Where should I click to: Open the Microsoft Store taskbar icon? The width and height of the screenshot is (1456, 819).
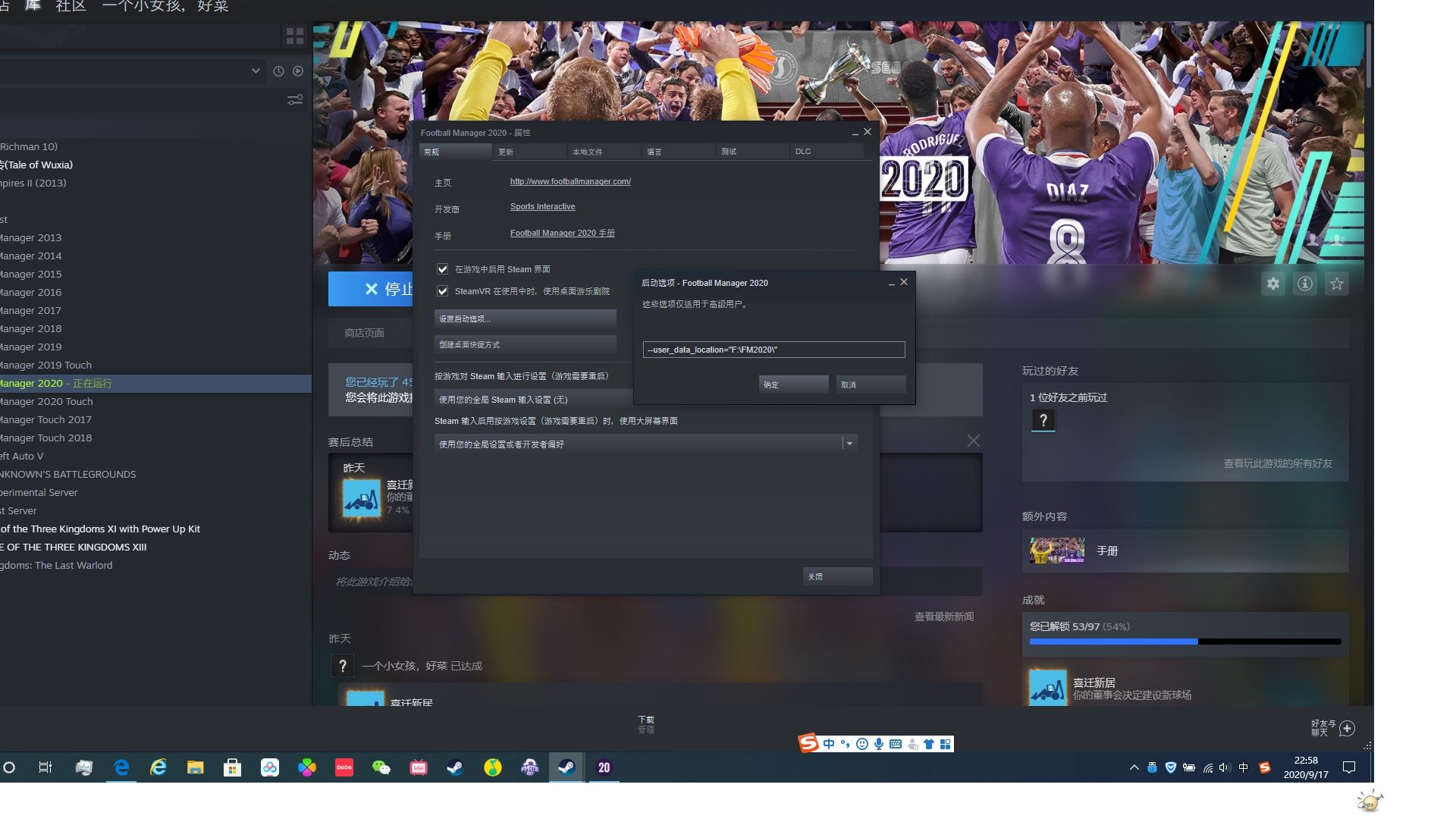pos(232,767)
